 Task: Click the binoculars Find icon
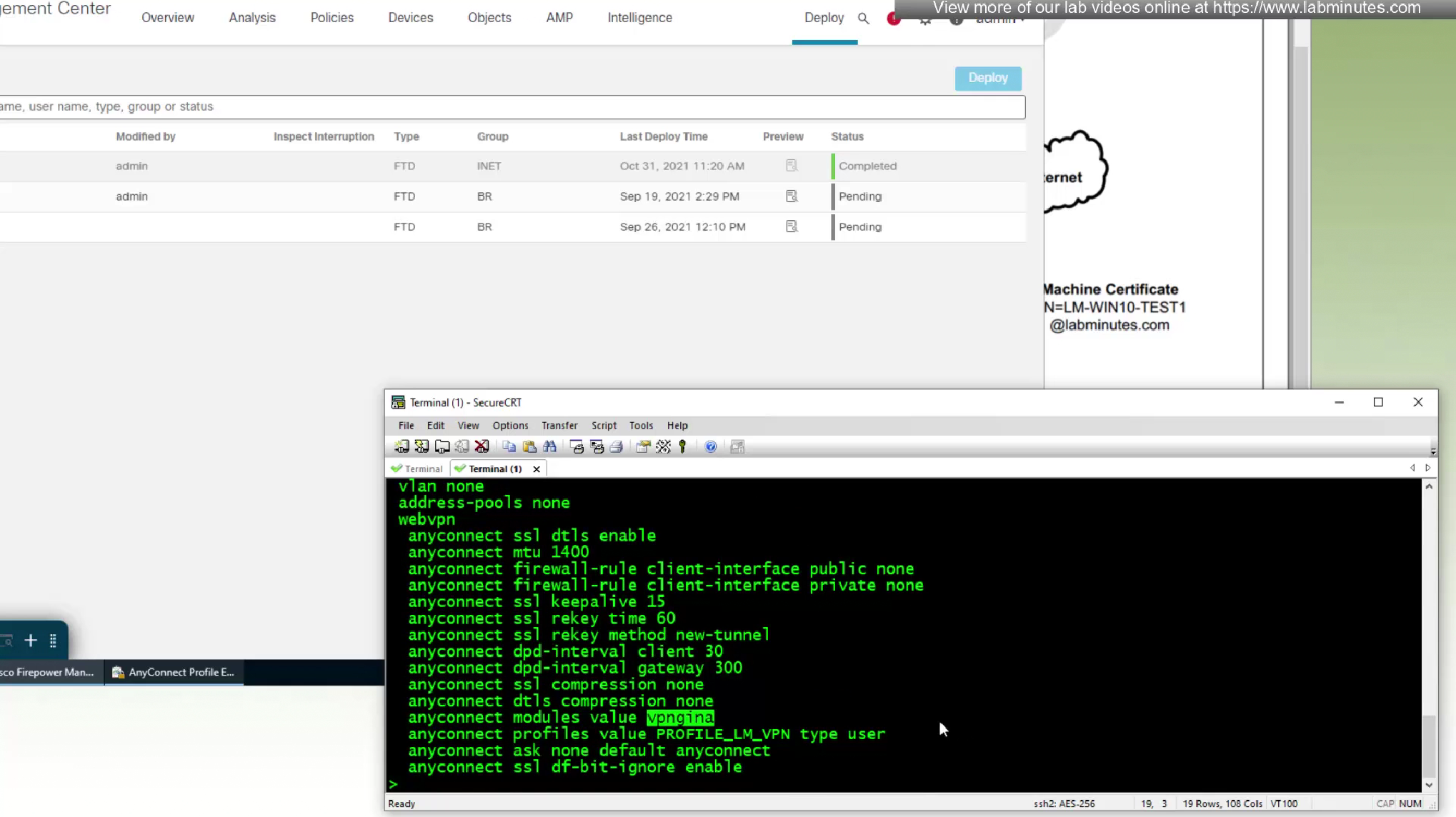click(549, 446)
